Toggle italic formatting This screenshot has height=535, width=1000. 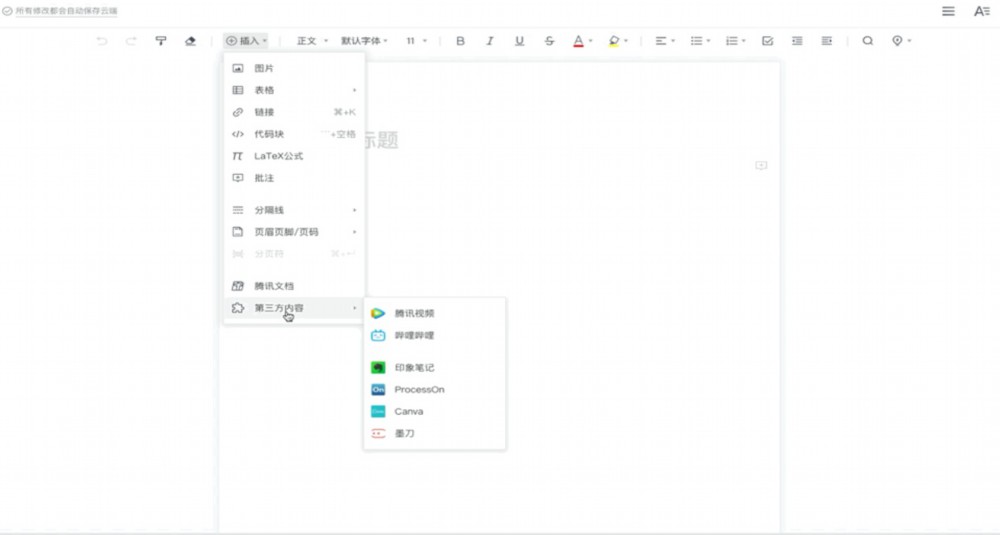pyautogui.click(x=490, y=41)
